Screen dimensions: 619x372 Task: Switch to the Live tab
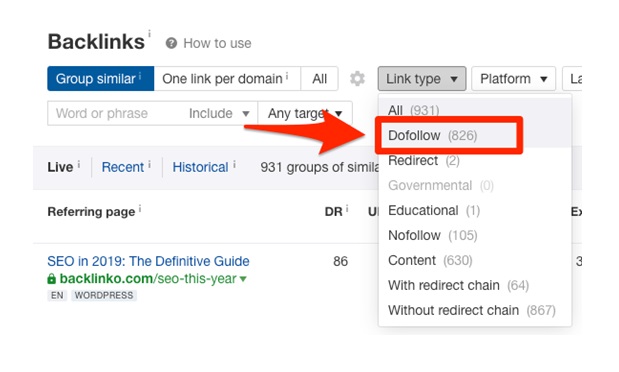tap(60, 167)
